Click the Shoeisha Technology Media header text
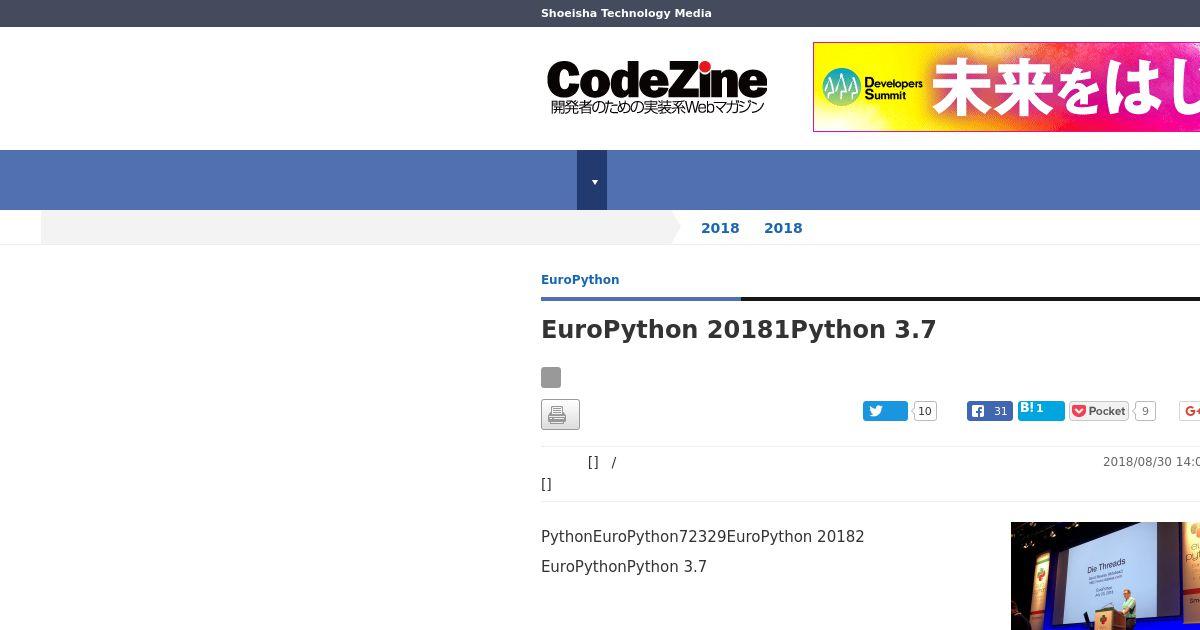The image size is (1200, 630). [626, 13]
